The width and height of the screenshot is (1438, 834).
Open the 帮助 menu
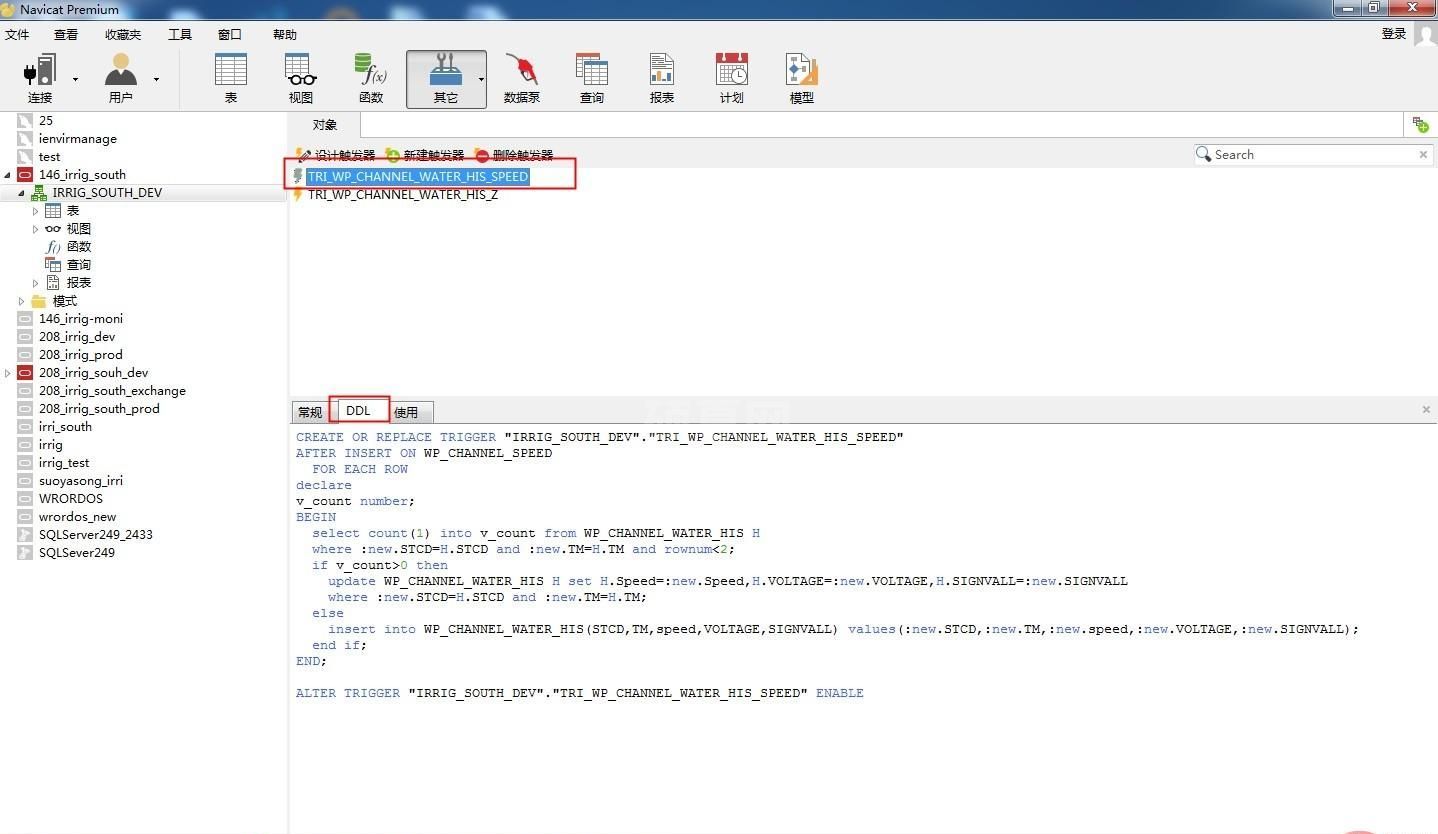[x=285, y=34]
